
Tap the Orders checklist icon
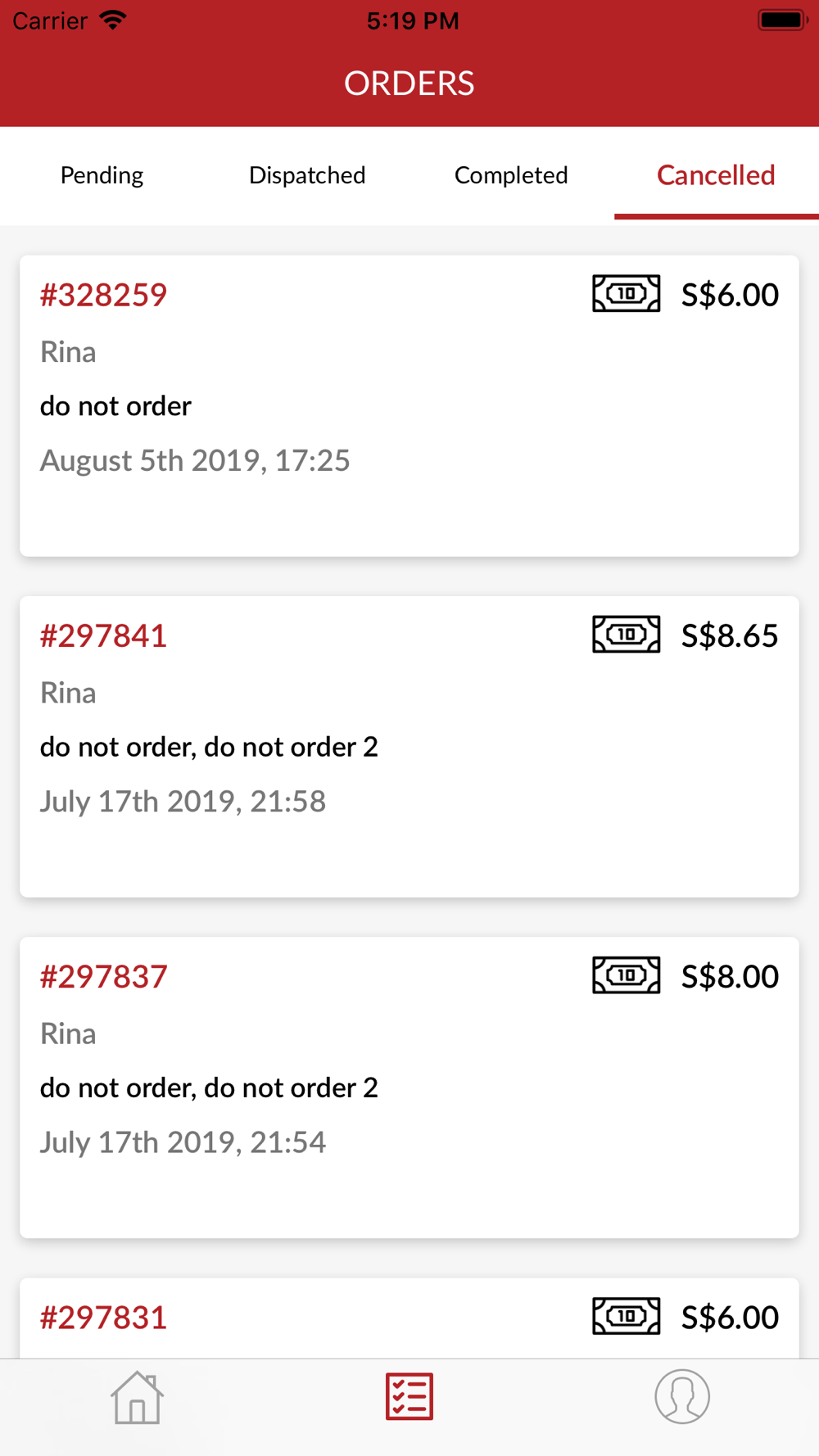pyautogui.click(x=409, y=1396)
